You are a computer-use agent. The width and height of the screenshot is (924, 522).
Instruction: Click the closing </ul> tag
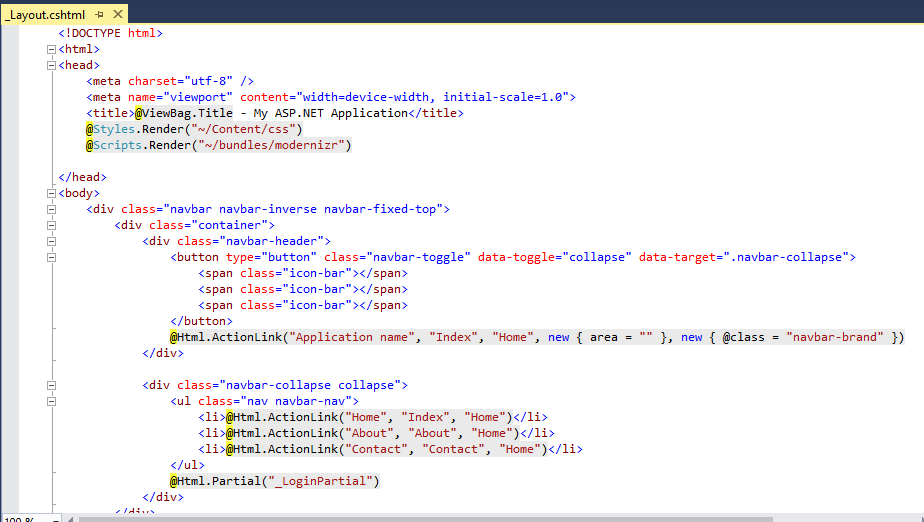tap(187, 465)
